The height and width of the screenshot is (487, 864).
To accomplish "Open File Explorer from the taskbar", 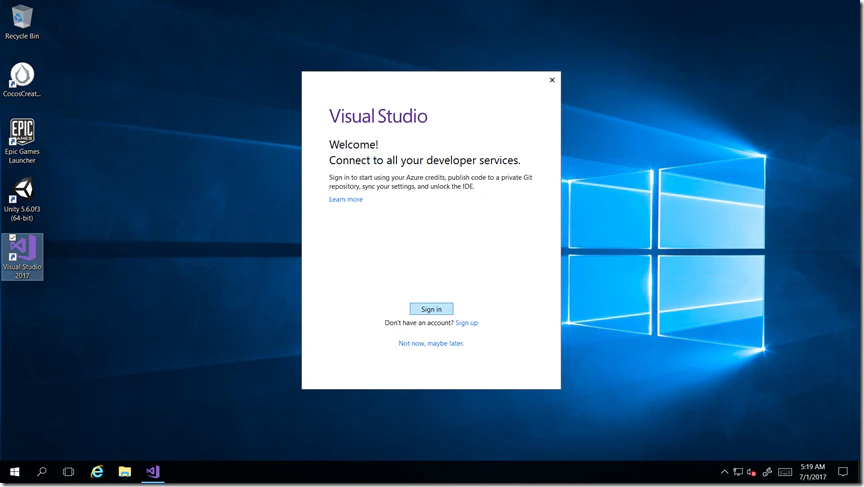I will 125,471.
